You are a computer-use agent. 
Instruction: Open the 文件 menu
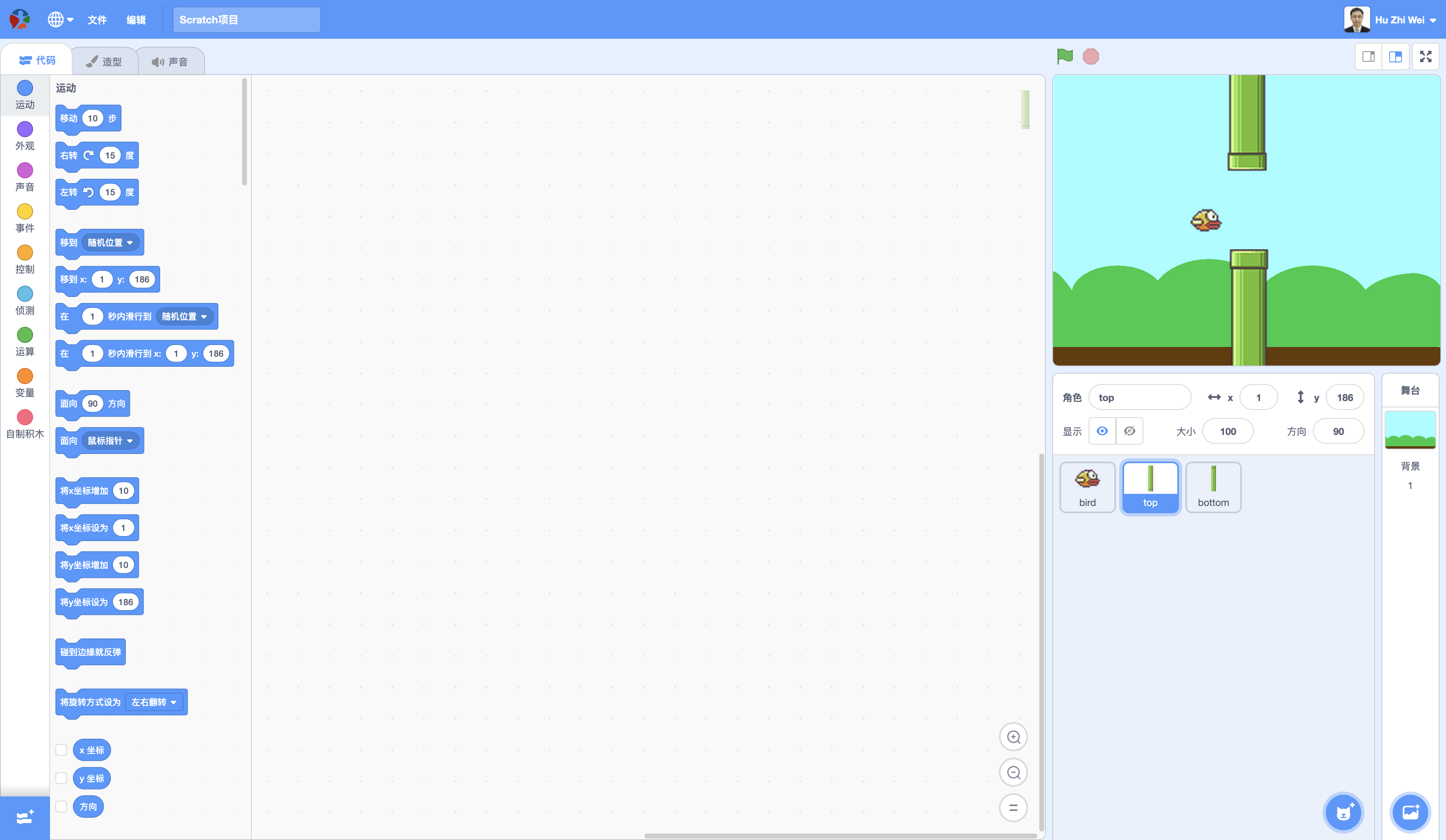click(97, 20)
